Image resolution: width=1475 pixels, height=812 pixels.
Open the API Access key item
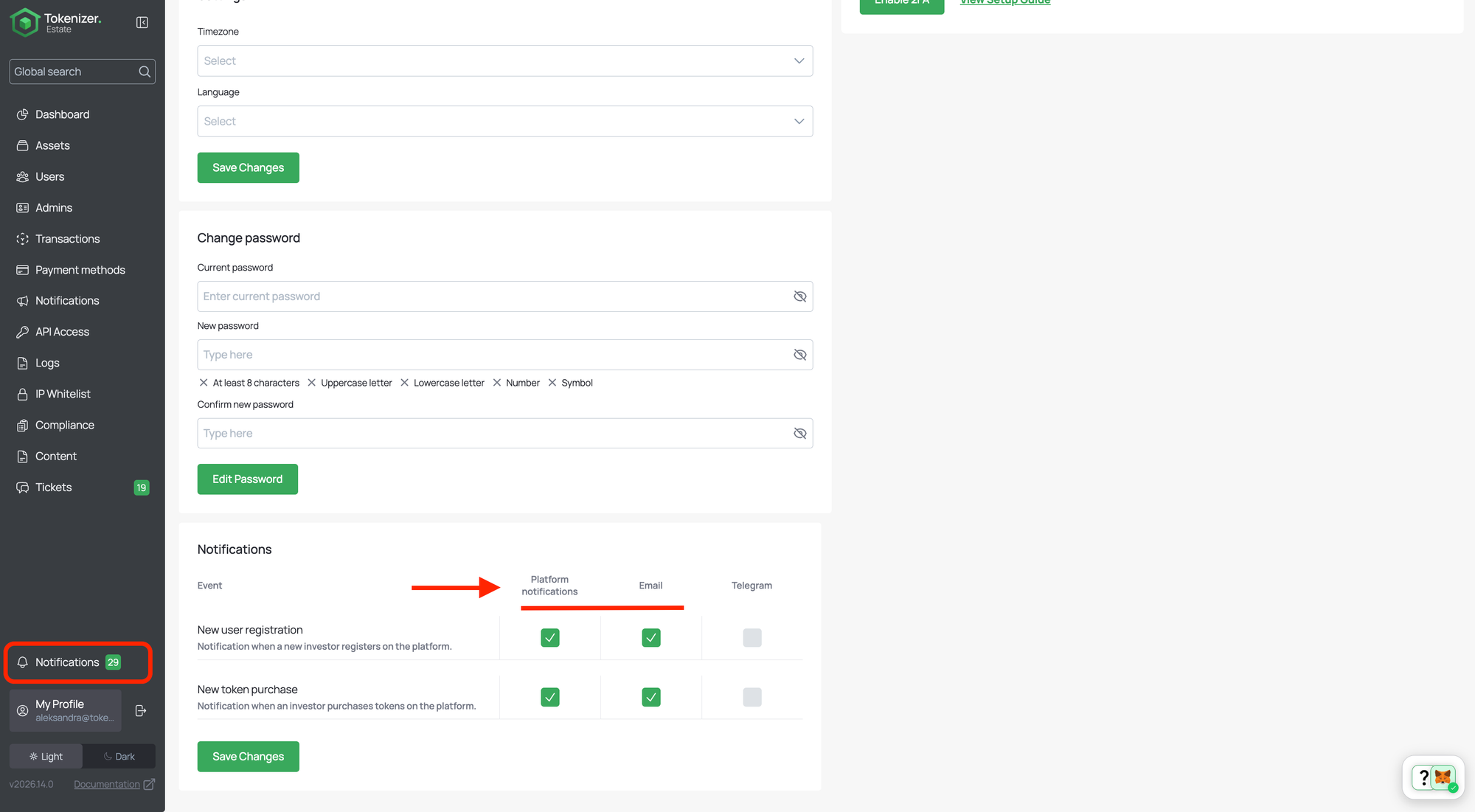pos(62,332)
